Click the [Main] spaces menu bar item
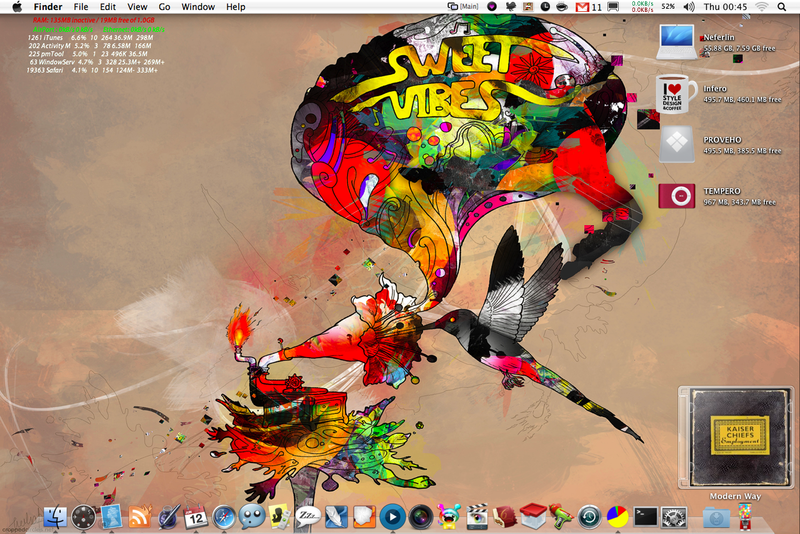Screen dimensions: 800x534 pos(463,7)
